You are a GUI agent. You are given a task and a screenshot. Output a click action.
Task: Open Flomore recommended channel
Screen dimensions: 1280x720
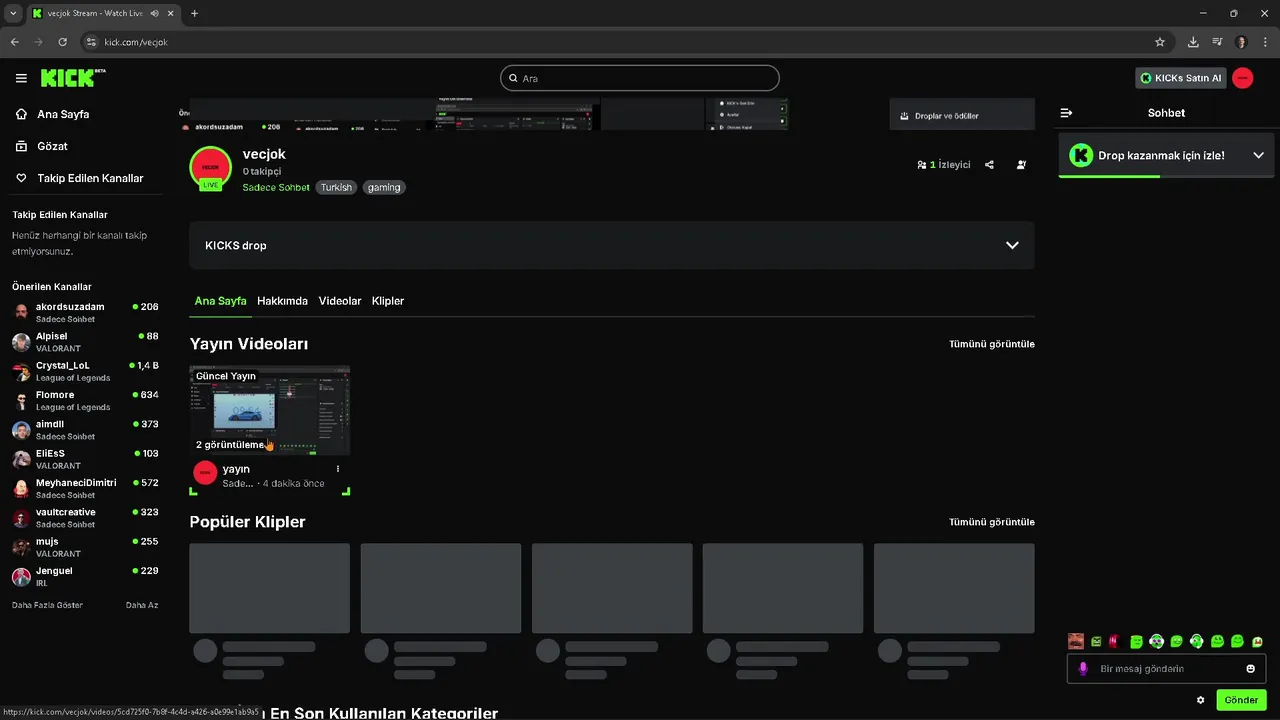click(x=85, y=400)
